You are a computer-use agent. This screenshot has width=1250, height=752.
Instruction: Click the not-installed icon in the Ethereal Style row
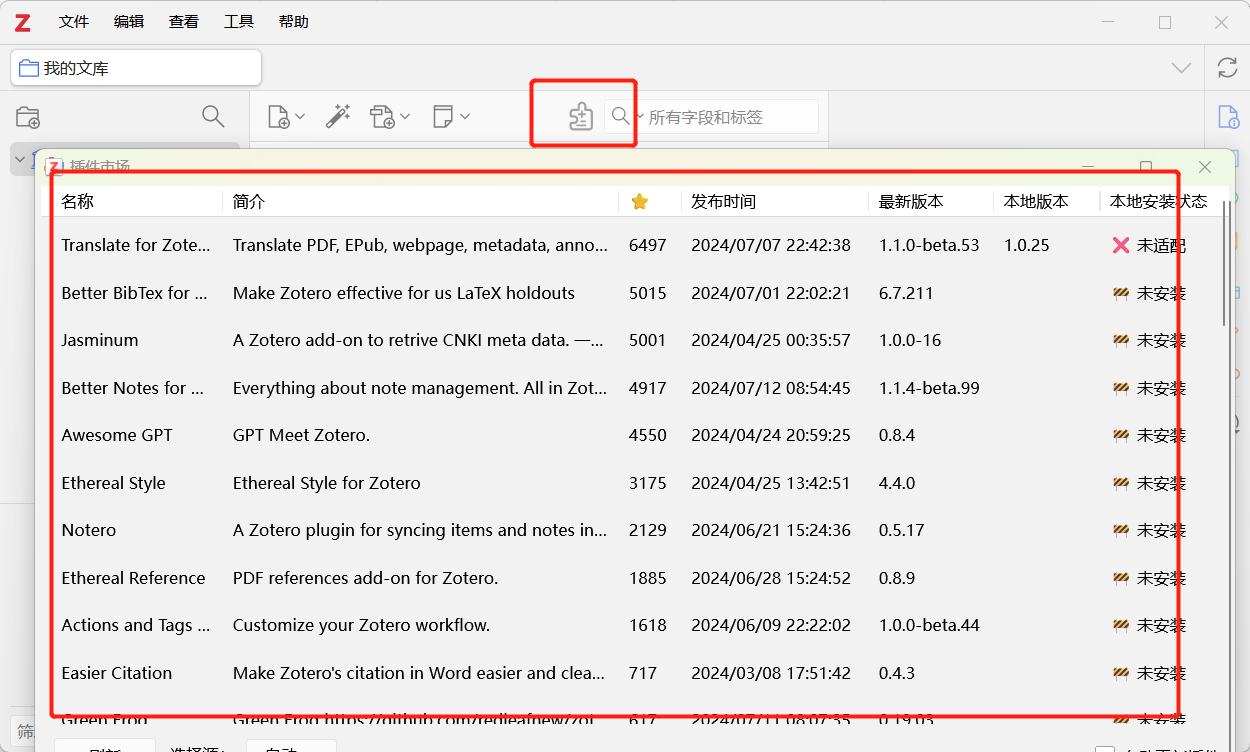(x=1121, y=483)
